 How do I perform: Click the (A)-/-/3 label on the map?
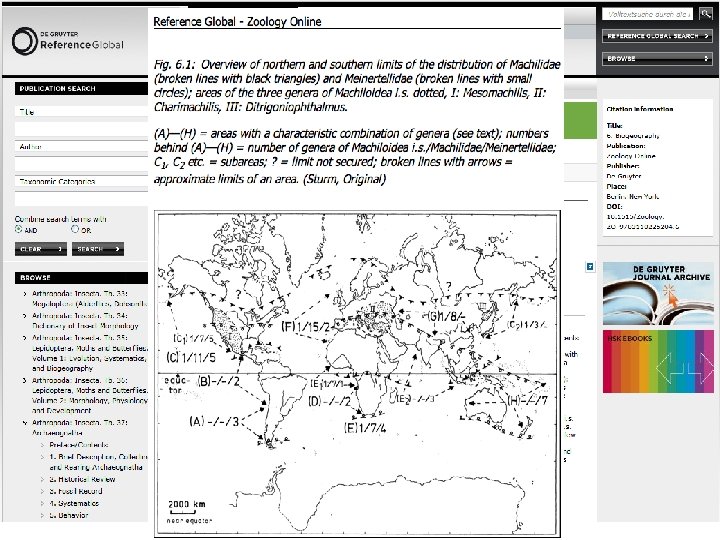pos(214,421)
